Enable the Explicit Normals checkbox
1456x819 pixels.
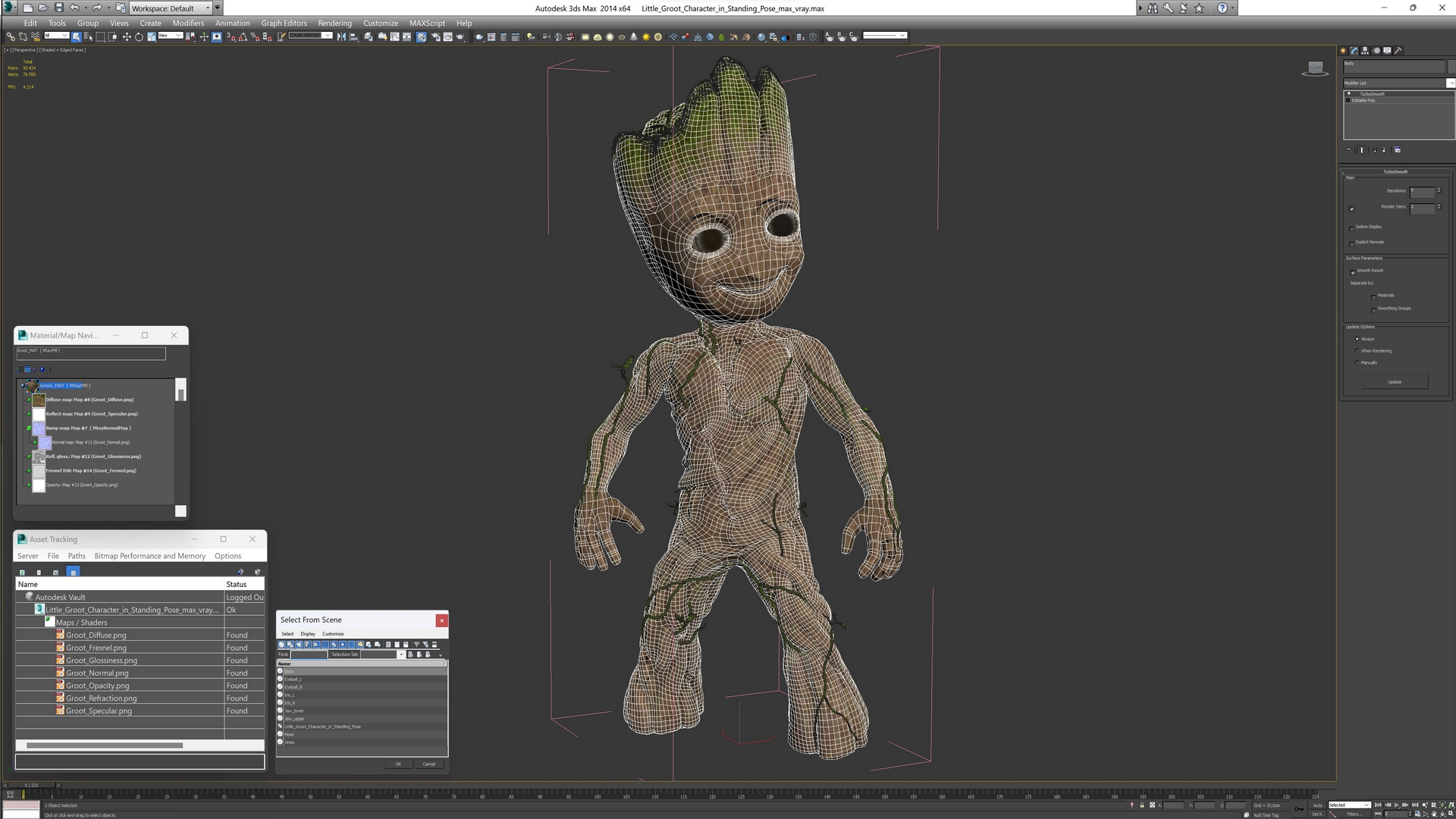click(1351, 244)
